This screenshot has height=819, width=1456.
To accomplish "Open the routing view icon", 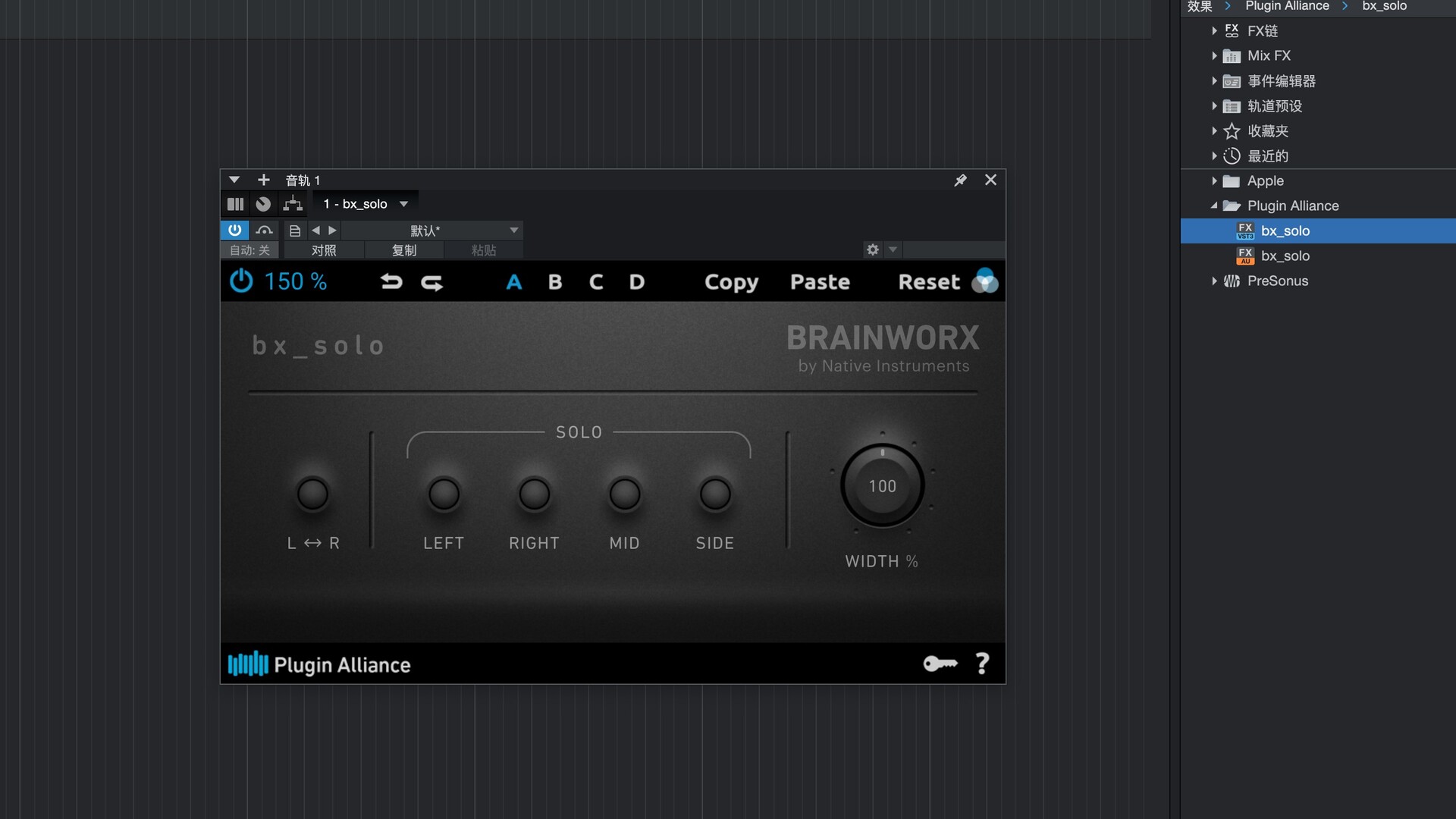I will tap(293, 203).
